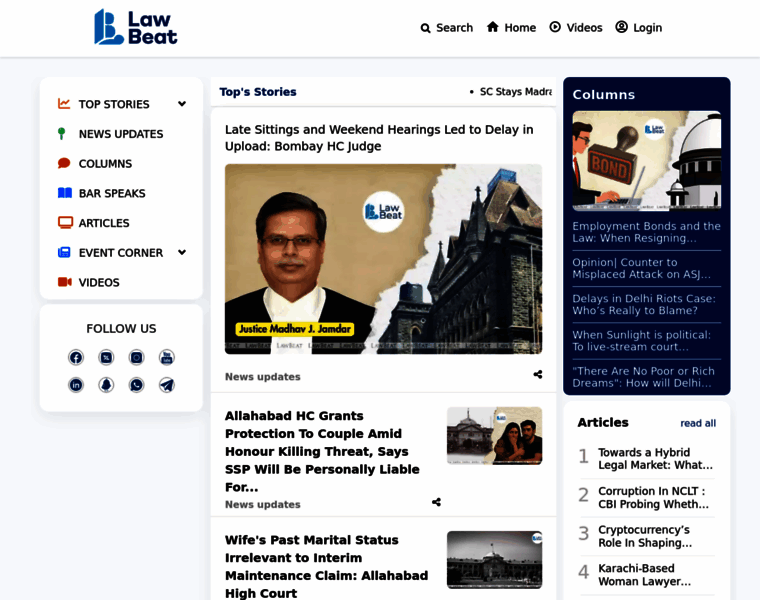Click 'News updates' tag under Allahabad couple story
This screenshot has width=760, height=600.
(263, 505)
